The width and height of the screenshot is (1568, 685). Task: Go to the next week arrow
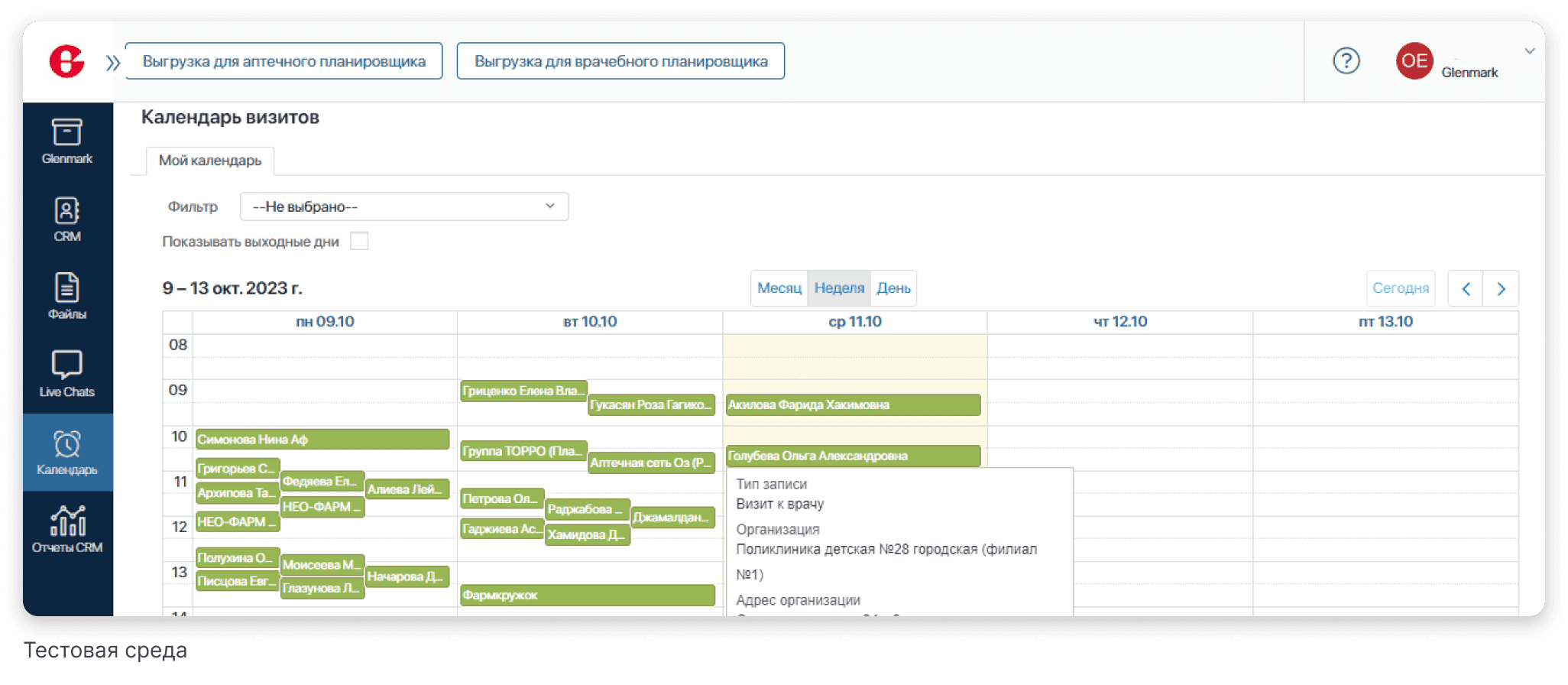click(x=1501, y=289)
